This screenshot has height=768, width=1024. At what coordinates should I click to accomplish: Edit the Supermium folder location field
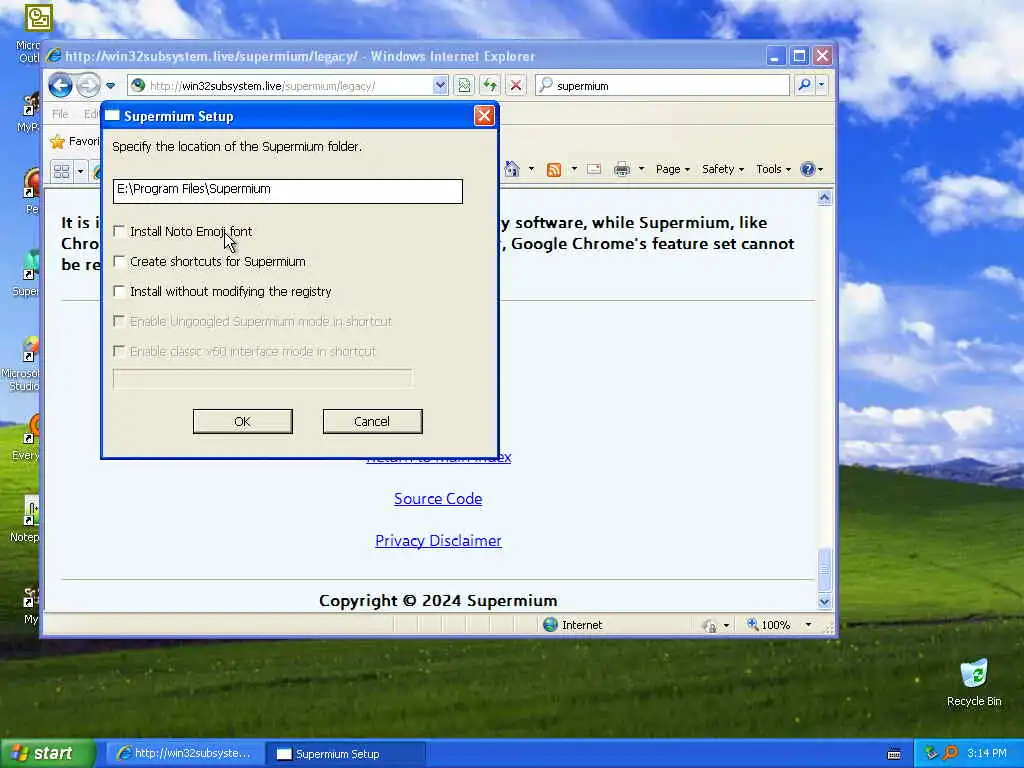pos(287,191)
